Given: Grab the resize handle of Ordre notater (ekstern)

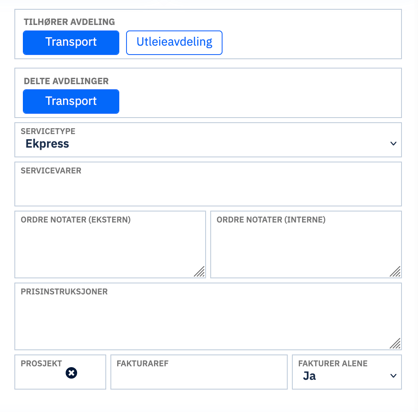Looking at the screenshot, I should (x=199, y=272).
